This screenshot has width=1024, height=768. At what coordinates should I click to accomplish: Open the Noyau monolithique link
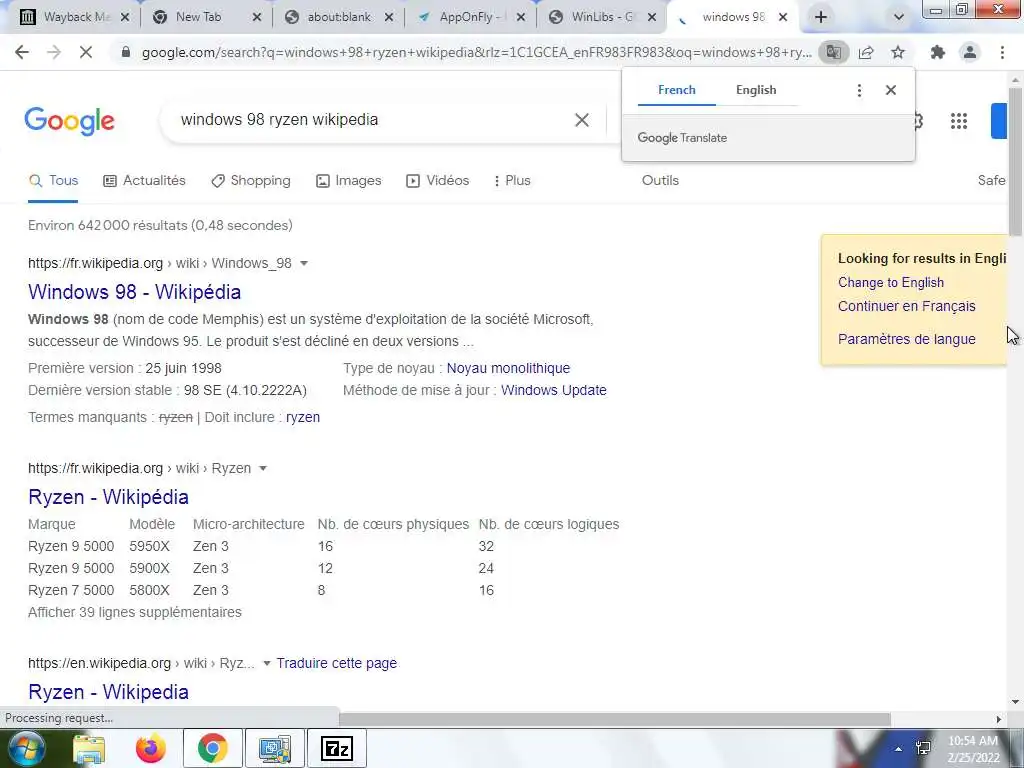coord(508,368)
